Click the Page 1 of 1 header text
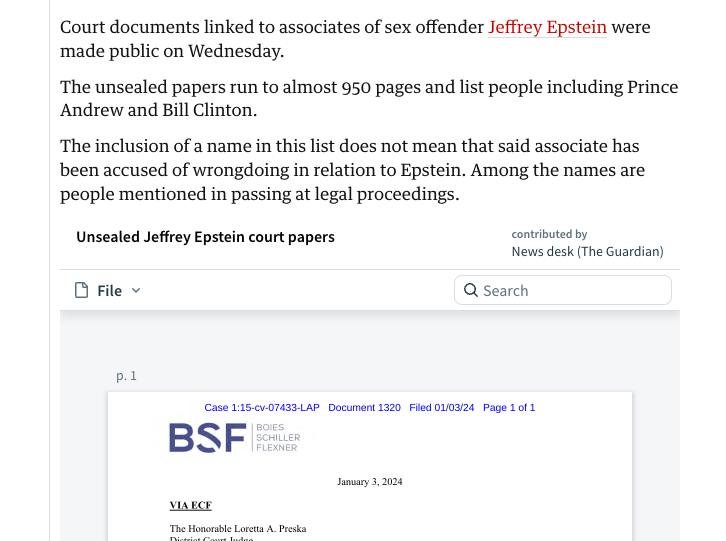Image resolution: width=726 pixels, height=541 pixels. [x=509, y=408]
